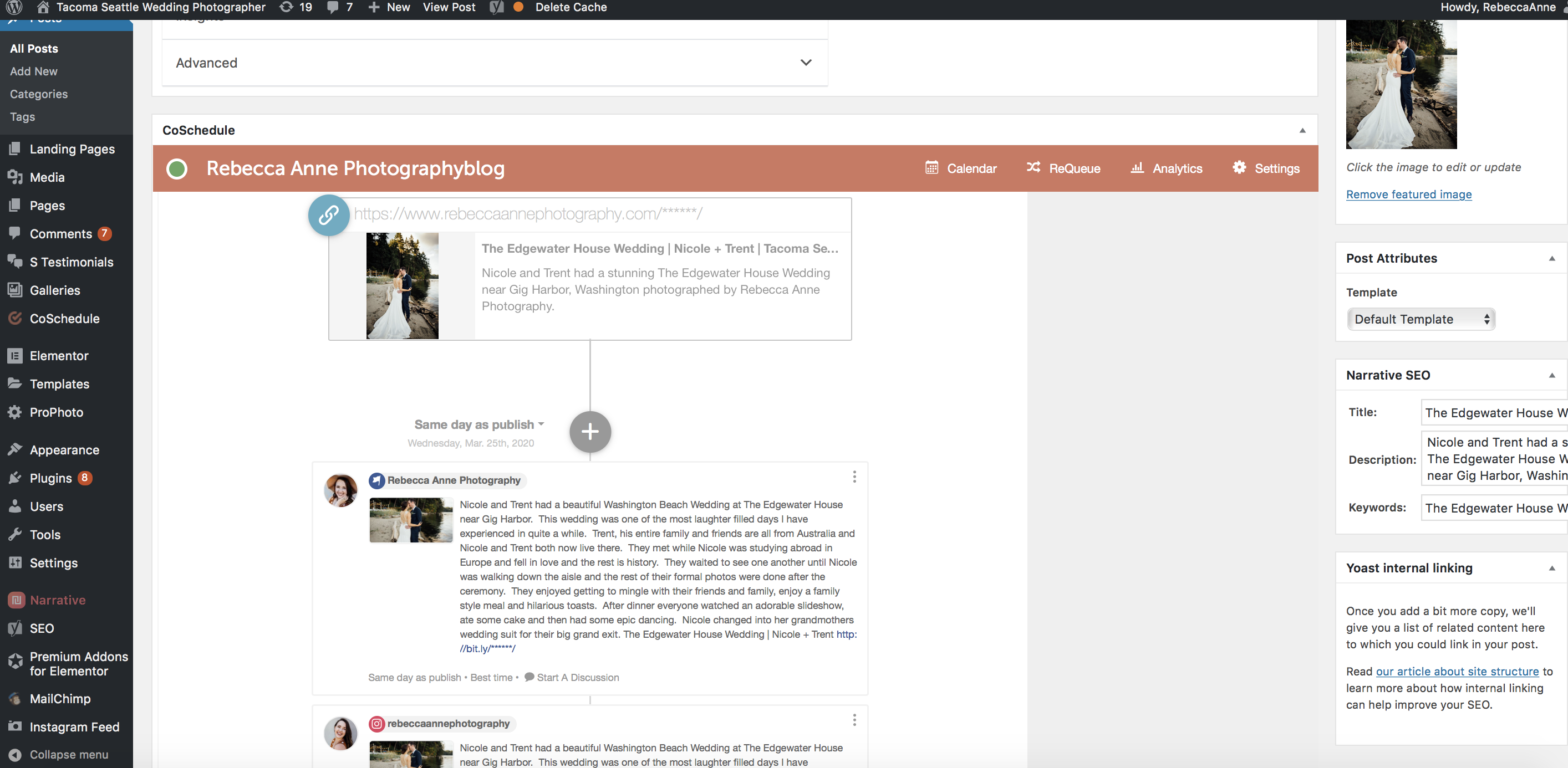Screen dimensions: 1568x768
Task: Click The Edgewater House Wedding preview title
Action: (660, 248)
